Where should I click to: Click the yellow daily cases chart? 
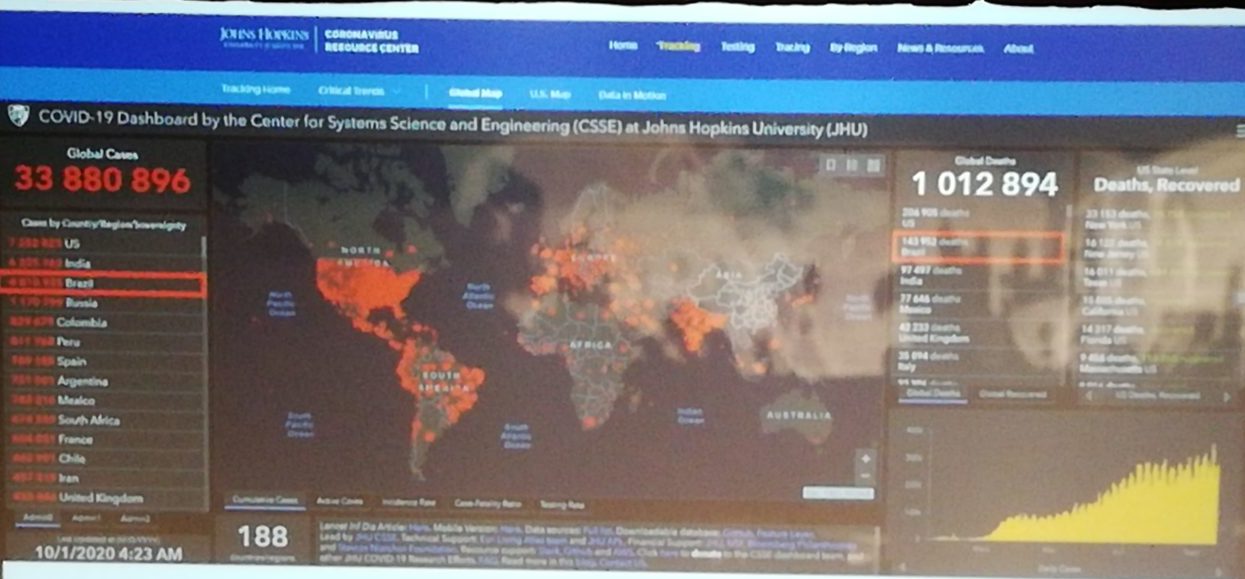tap(1074, 493)
